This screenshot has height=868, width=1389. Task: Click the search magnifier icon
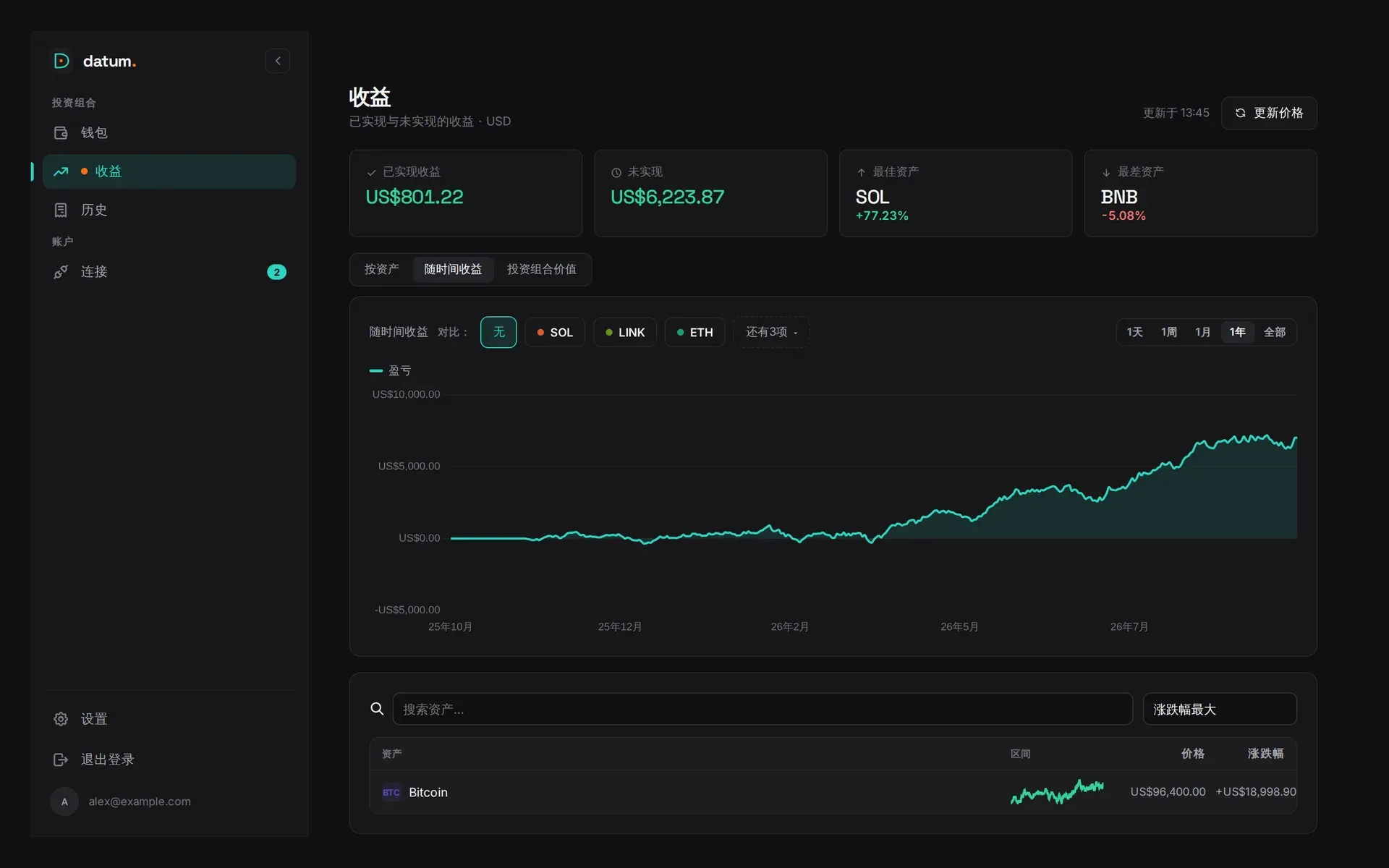377,709
